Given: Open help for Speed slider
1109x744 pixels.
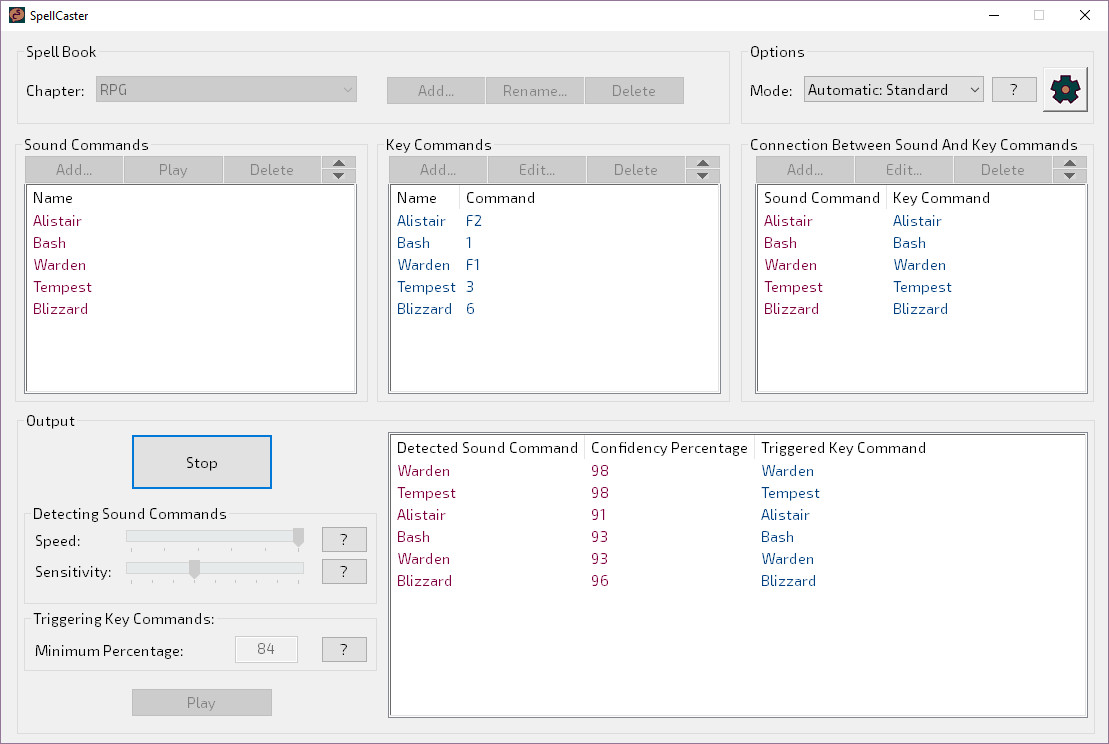Looking at the screenshot, I should (x=344, y=540).
